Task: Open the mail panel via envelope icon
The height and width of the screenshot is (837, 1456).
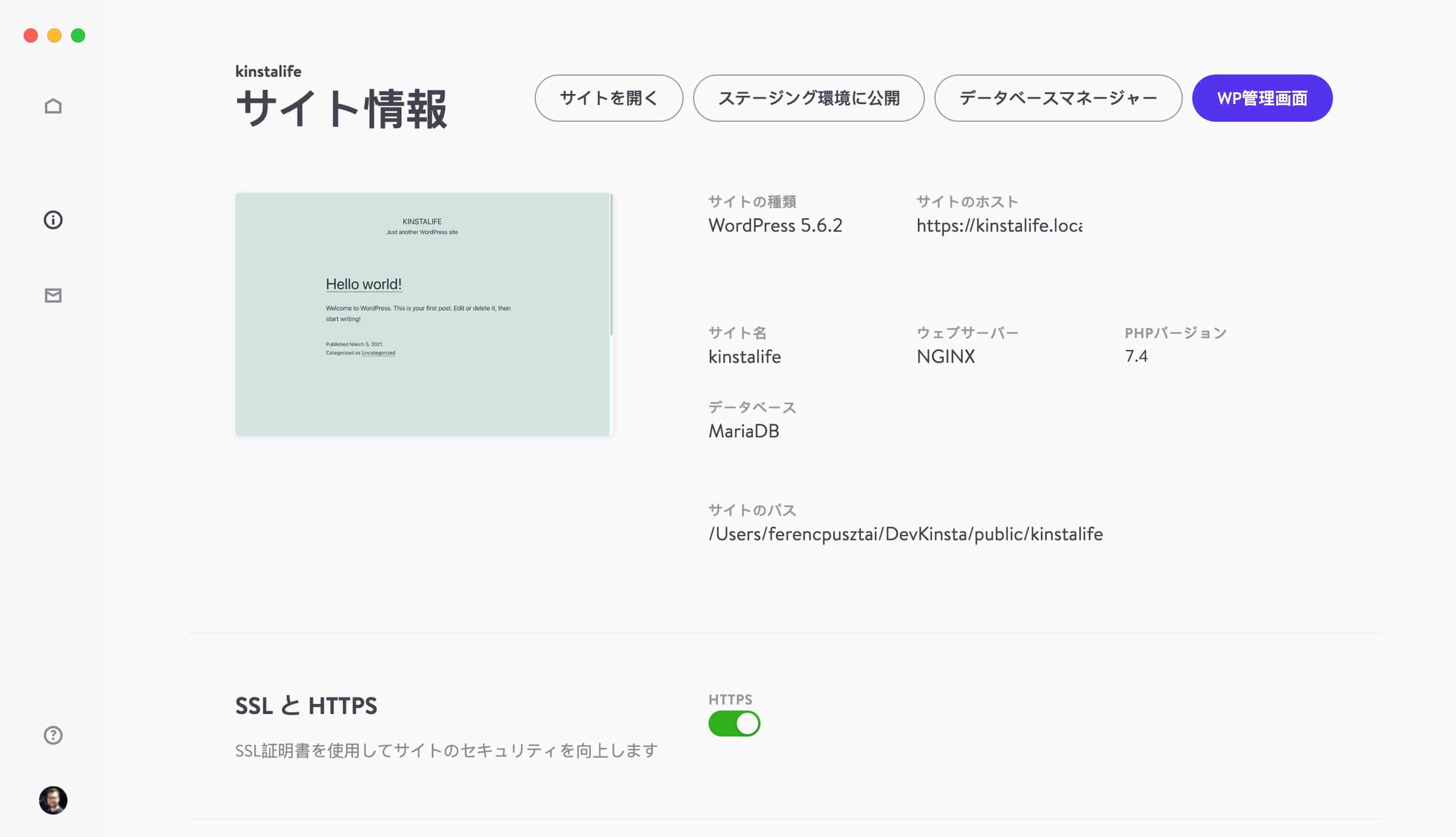Action: click(53, 295)
